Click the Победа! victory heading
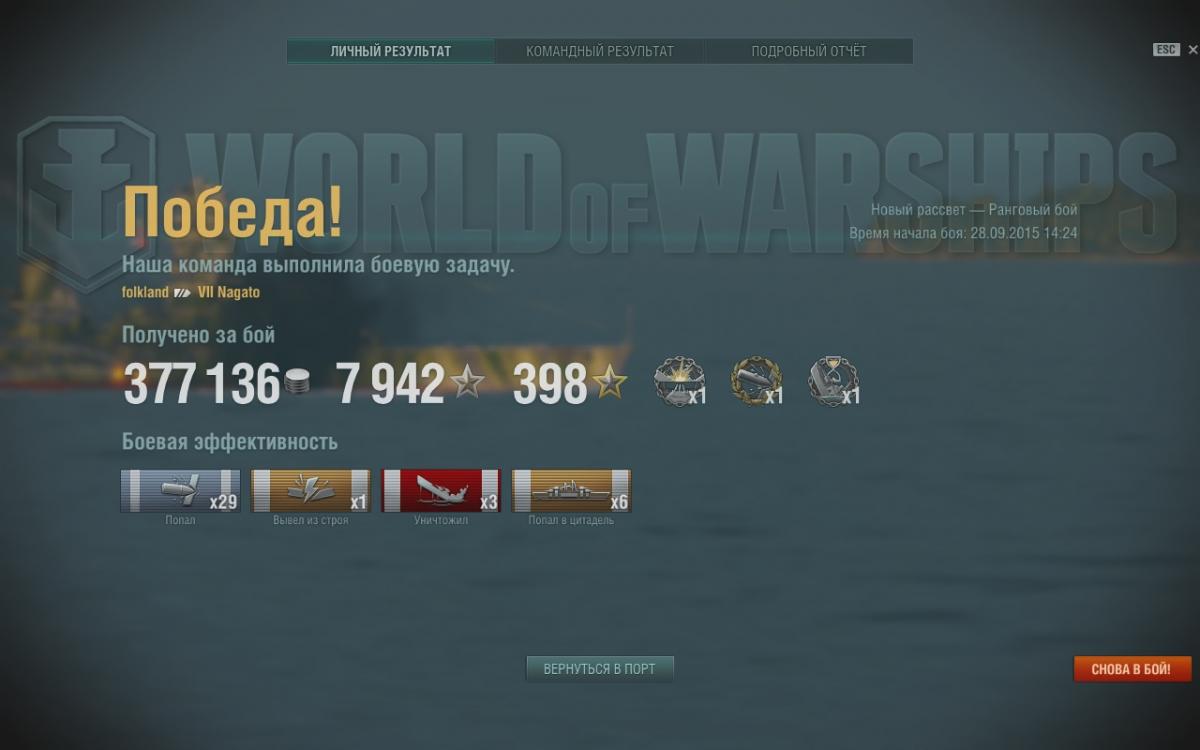The height and width of the screenshot is (750, 1200). 232,213
